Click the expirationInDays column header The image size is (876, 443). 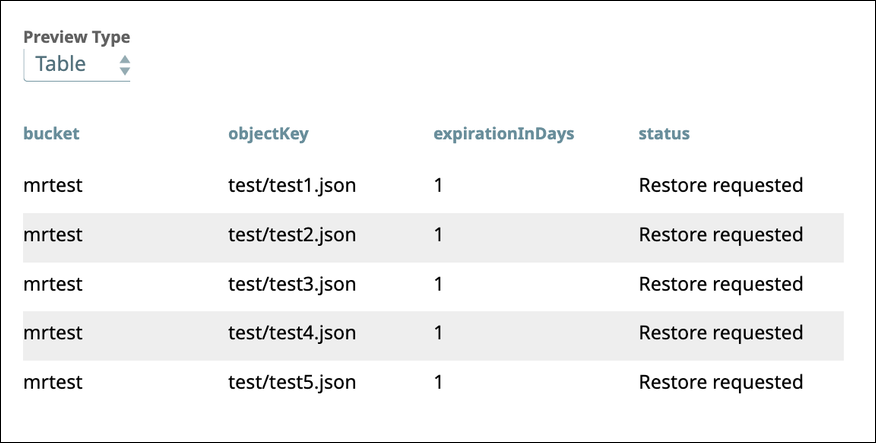click(x=504, y=133)
